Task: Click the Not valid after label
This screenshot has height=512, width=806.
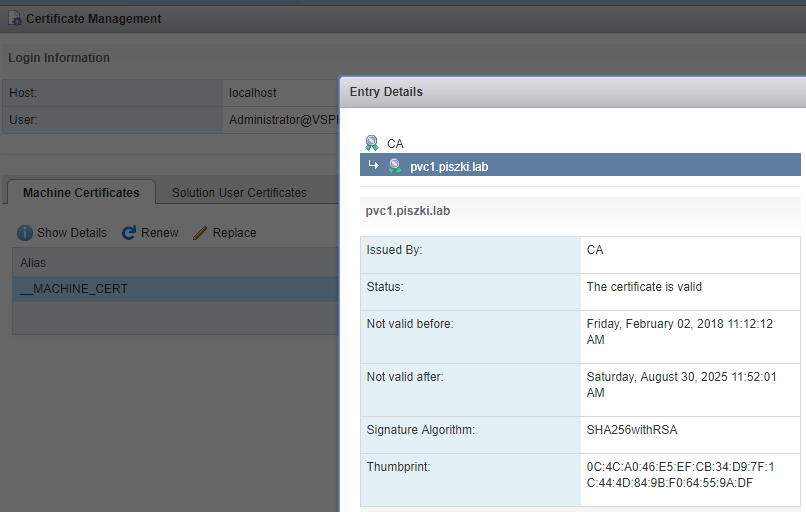Action: click(x=405, y=377)
